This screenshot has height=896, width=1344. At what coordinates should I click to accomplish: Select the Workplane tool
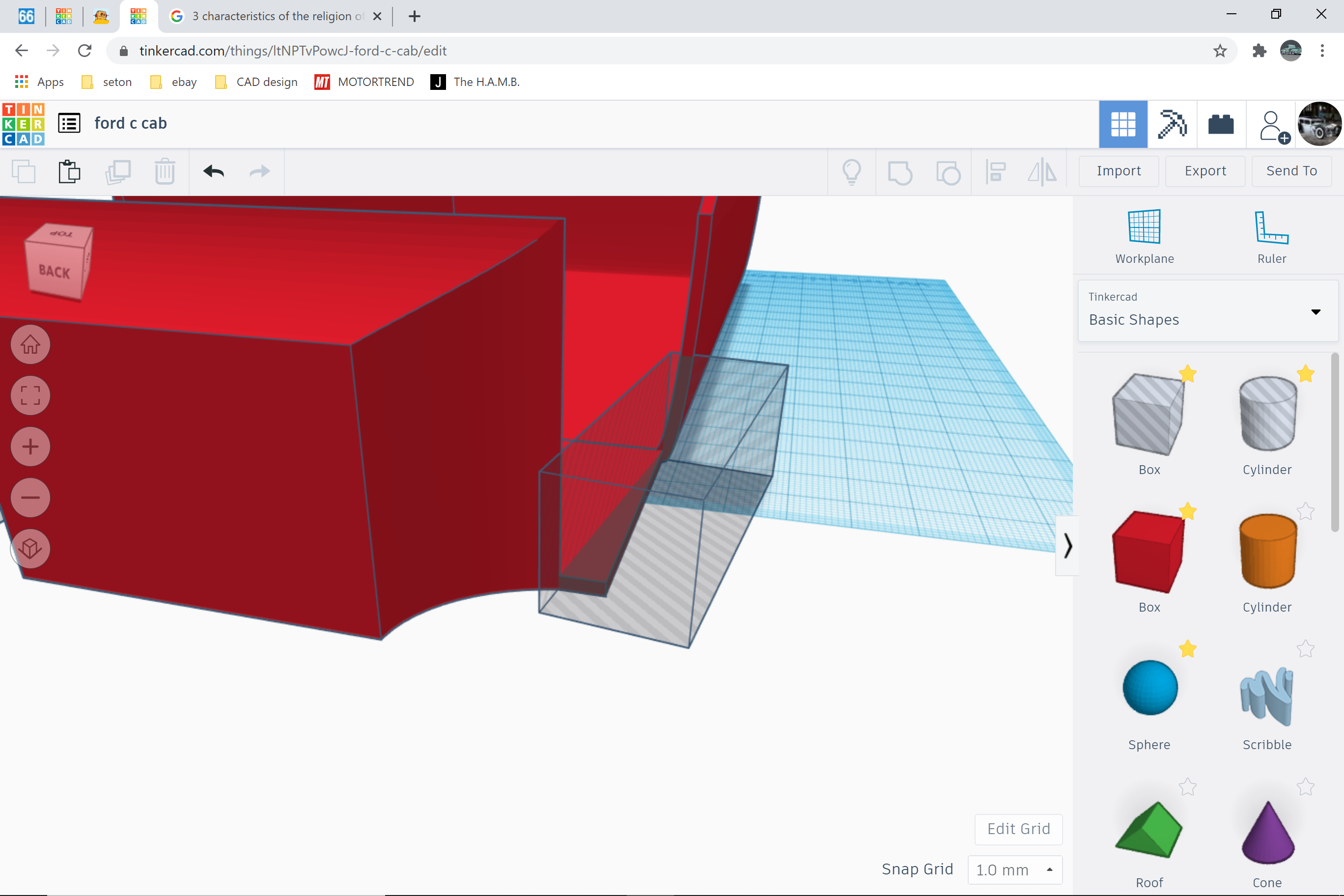tap(1145, 237)
